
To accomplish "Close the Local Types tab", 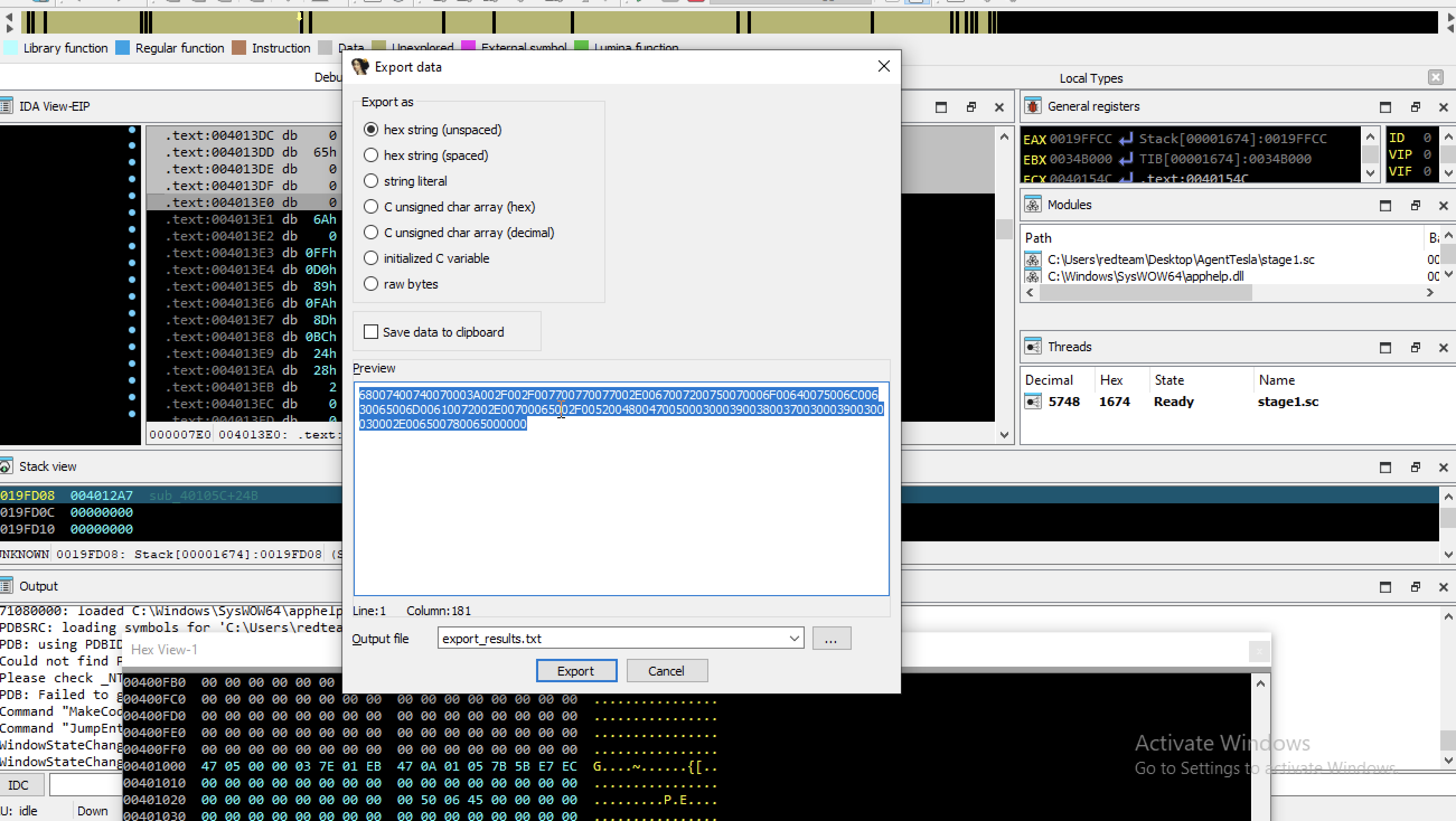I will (1436, 77).
